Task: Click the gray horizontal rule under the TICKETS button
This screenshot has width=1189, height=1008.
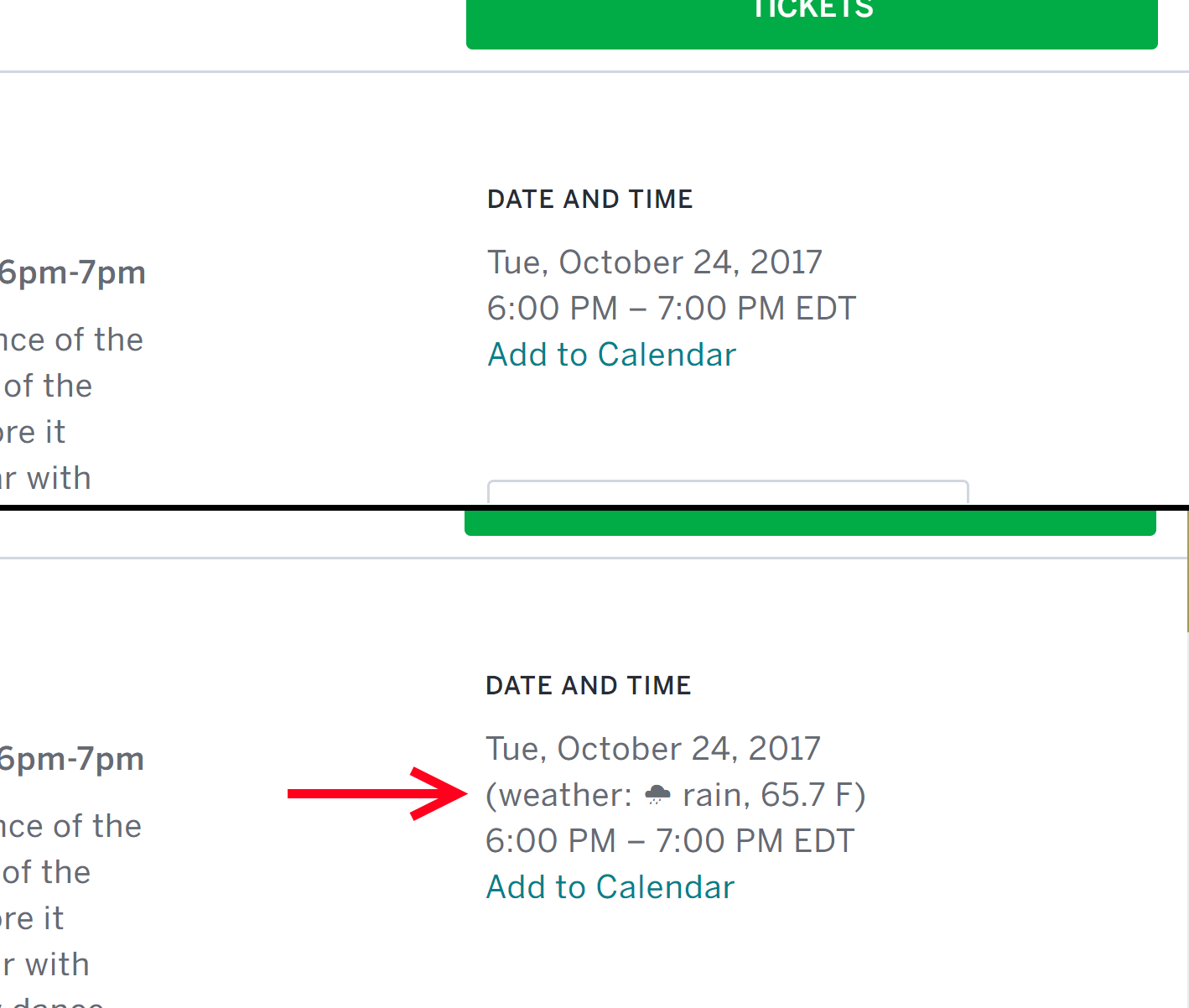Action: [x=587, y=72]
